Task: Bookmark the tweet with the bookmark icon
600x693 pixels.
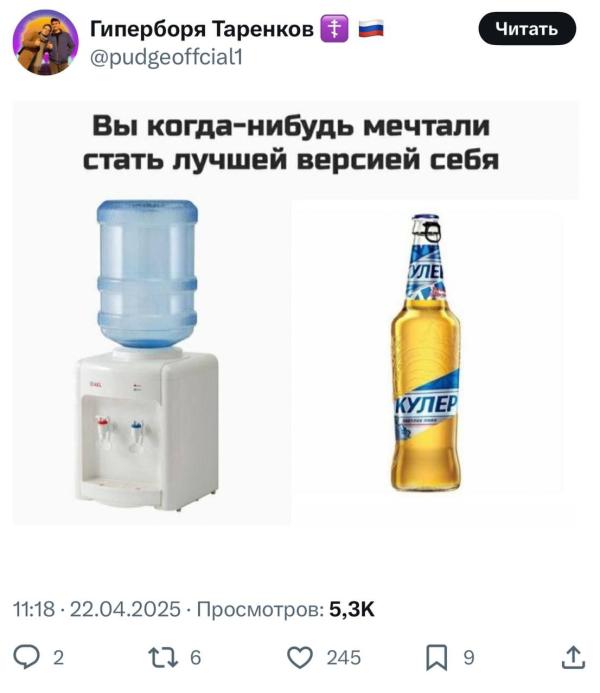Action: 437,657
